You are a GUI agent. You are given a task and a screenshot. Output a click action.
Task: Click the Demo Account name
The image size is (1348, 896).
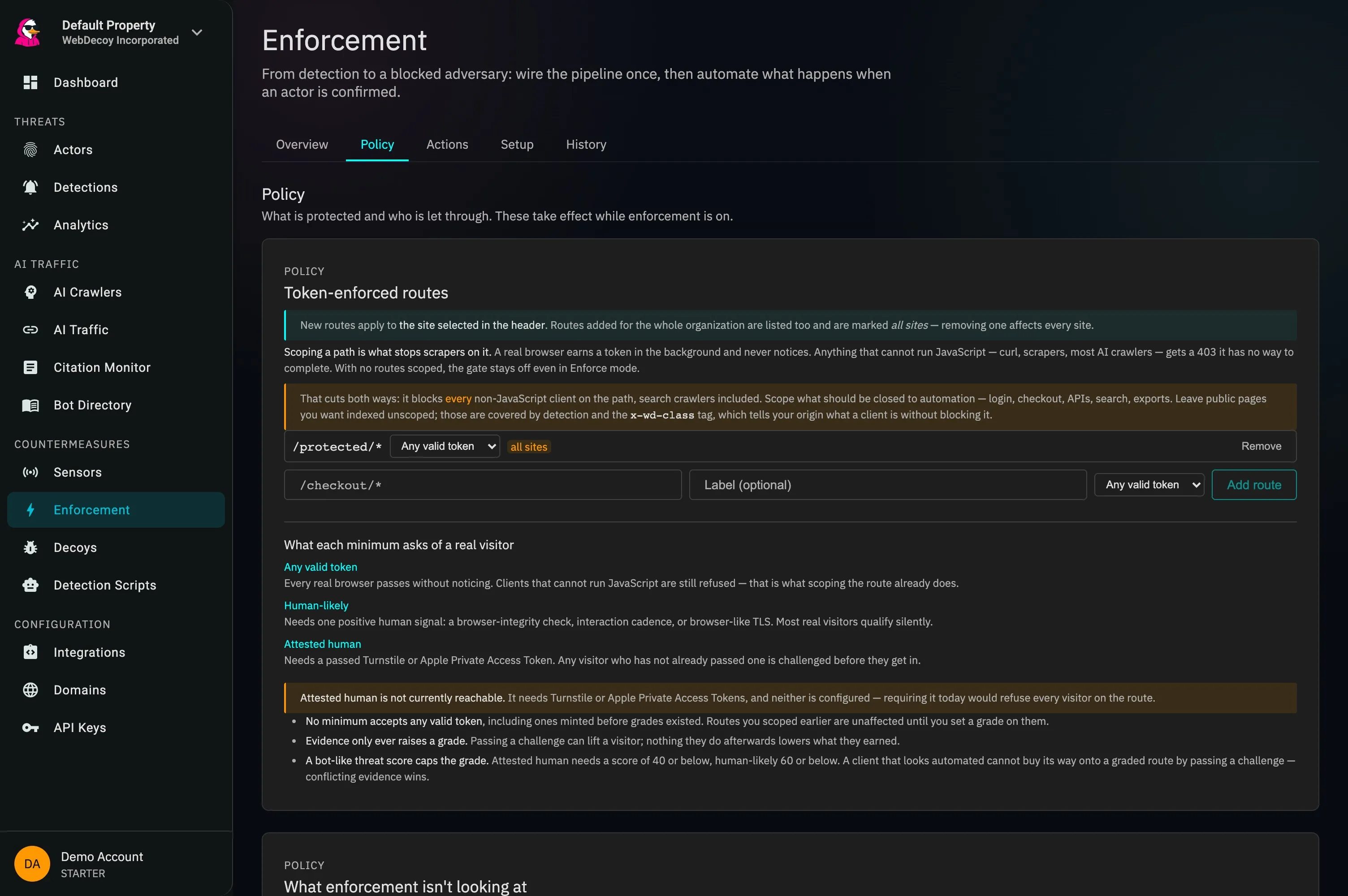[102, 857]
